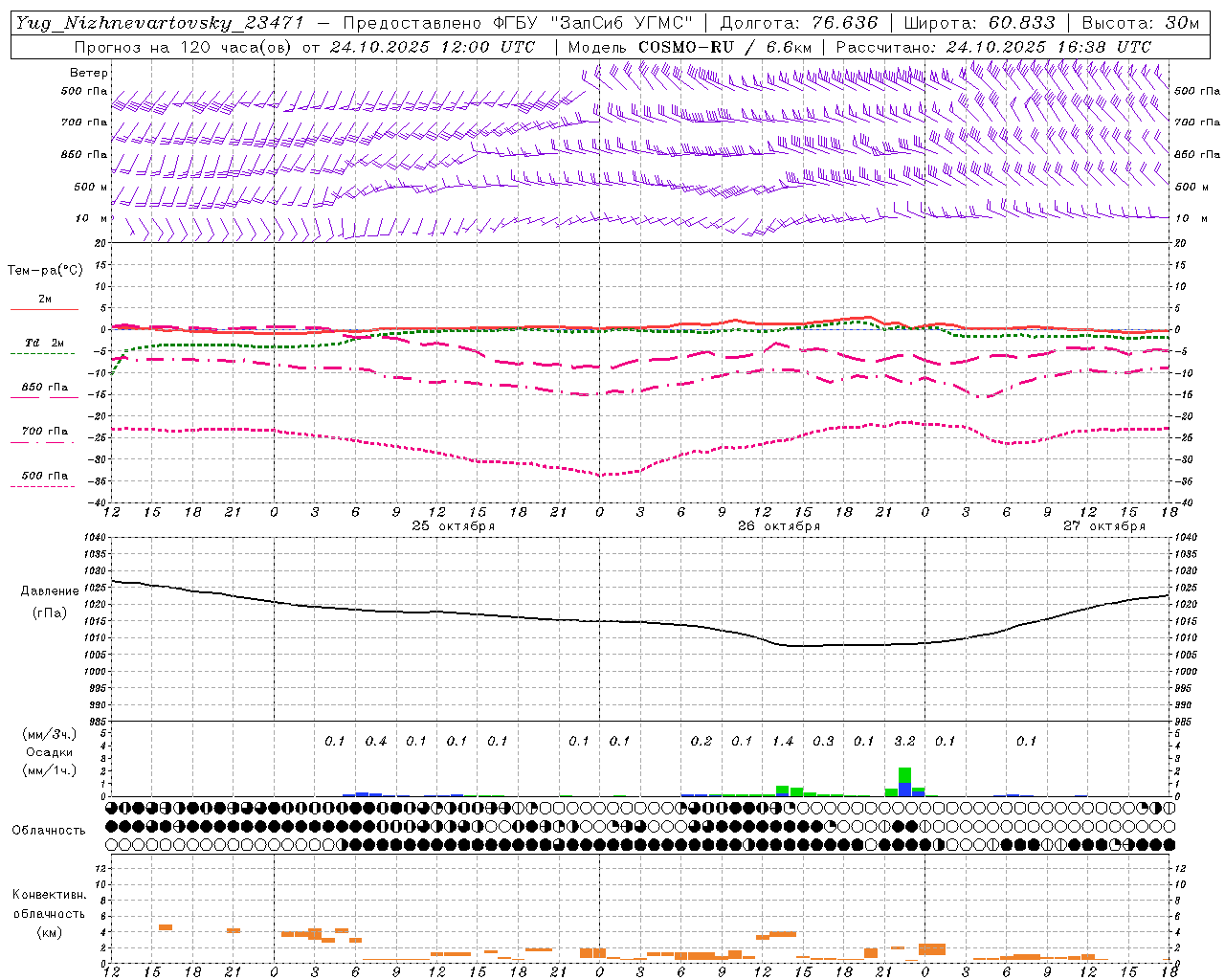Viewport: 1225px width, 980px height.
Task: Click the 'Td 2м' dew point legend entry
Action: click(x=45, y=343)
